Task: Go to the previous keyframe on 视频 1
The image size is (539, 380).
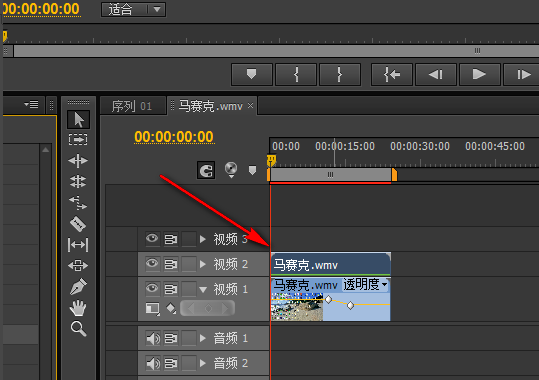Action: 191,308
